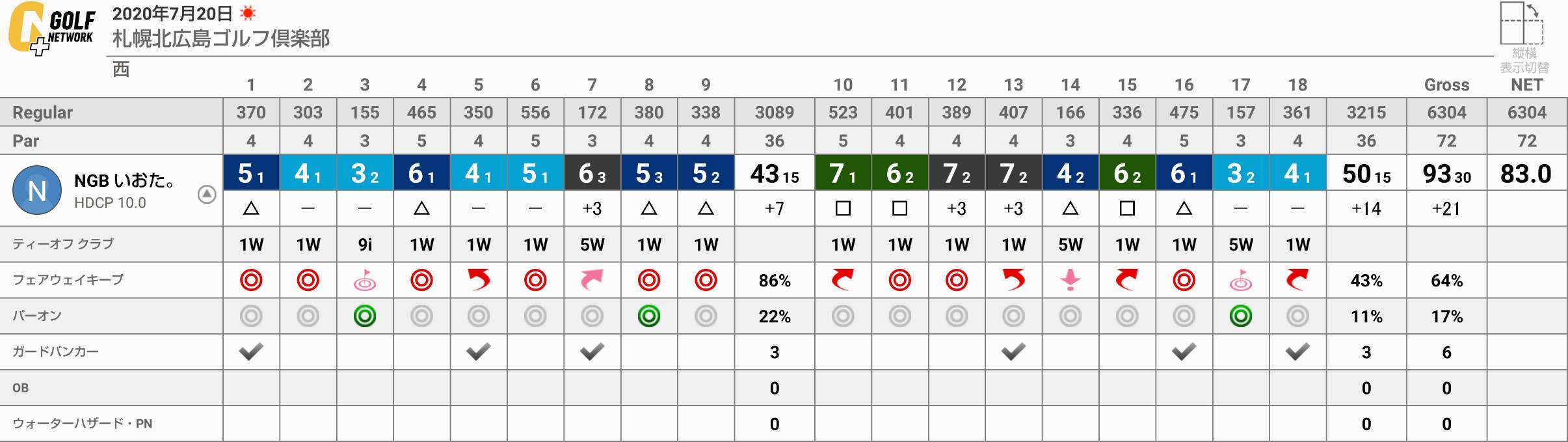Toggle the guard bunker checkmark on hole 1
The height and width of the screenshot is (442, 1568).
(251, 352)
